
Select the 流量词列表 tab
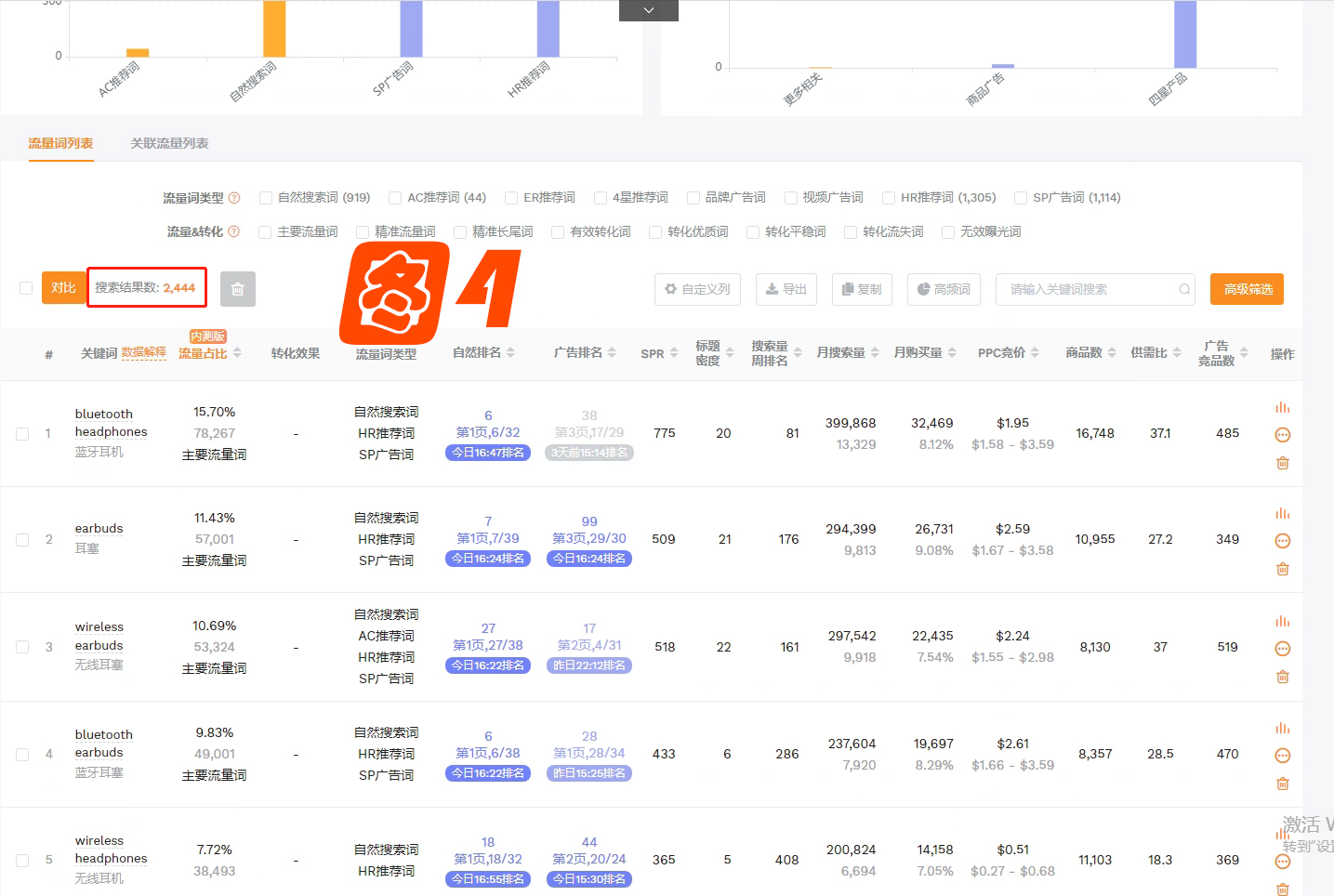point(60,143)
